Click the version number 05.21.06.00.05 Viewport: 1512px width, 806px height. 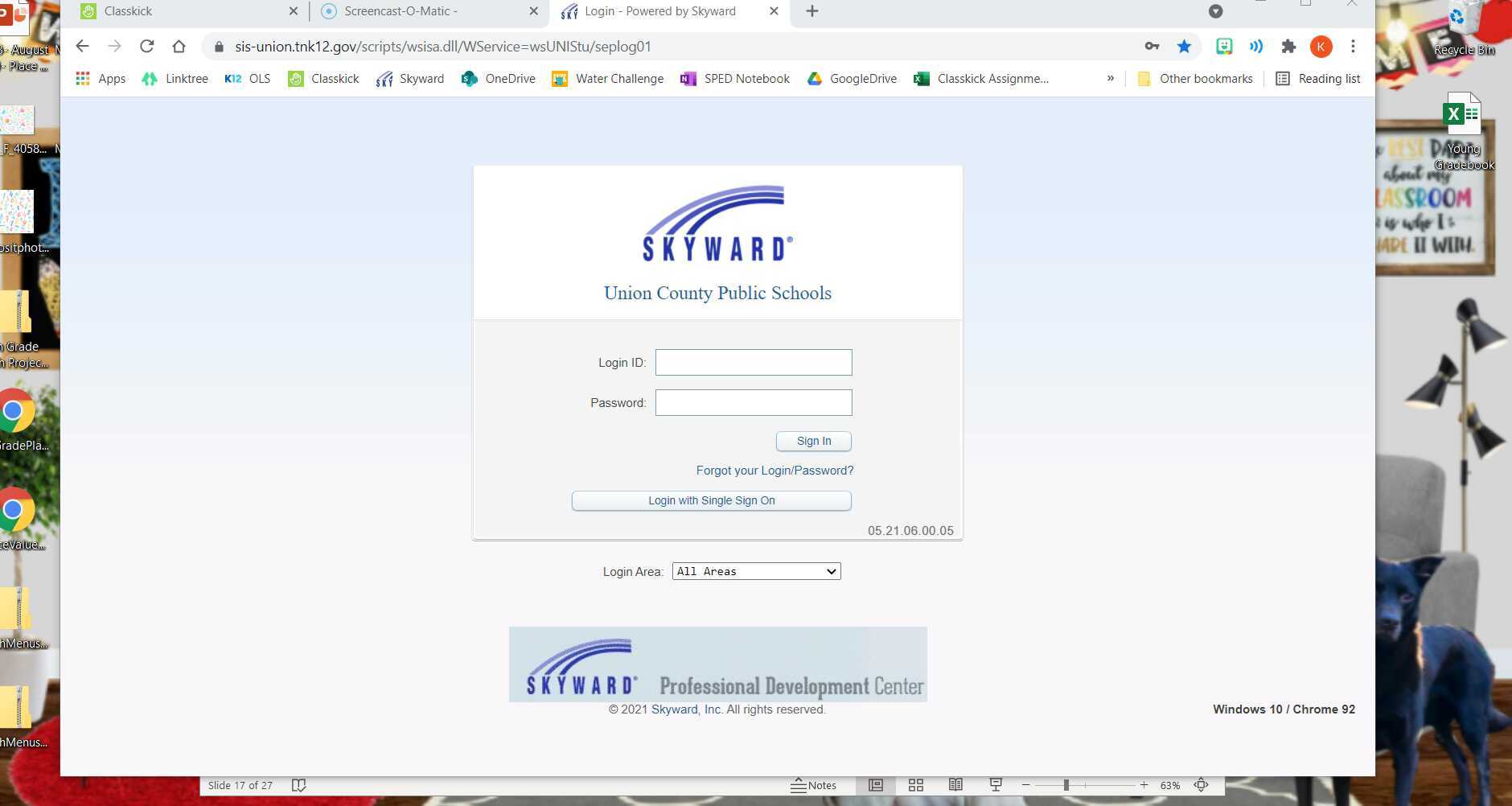click(910, 531)
